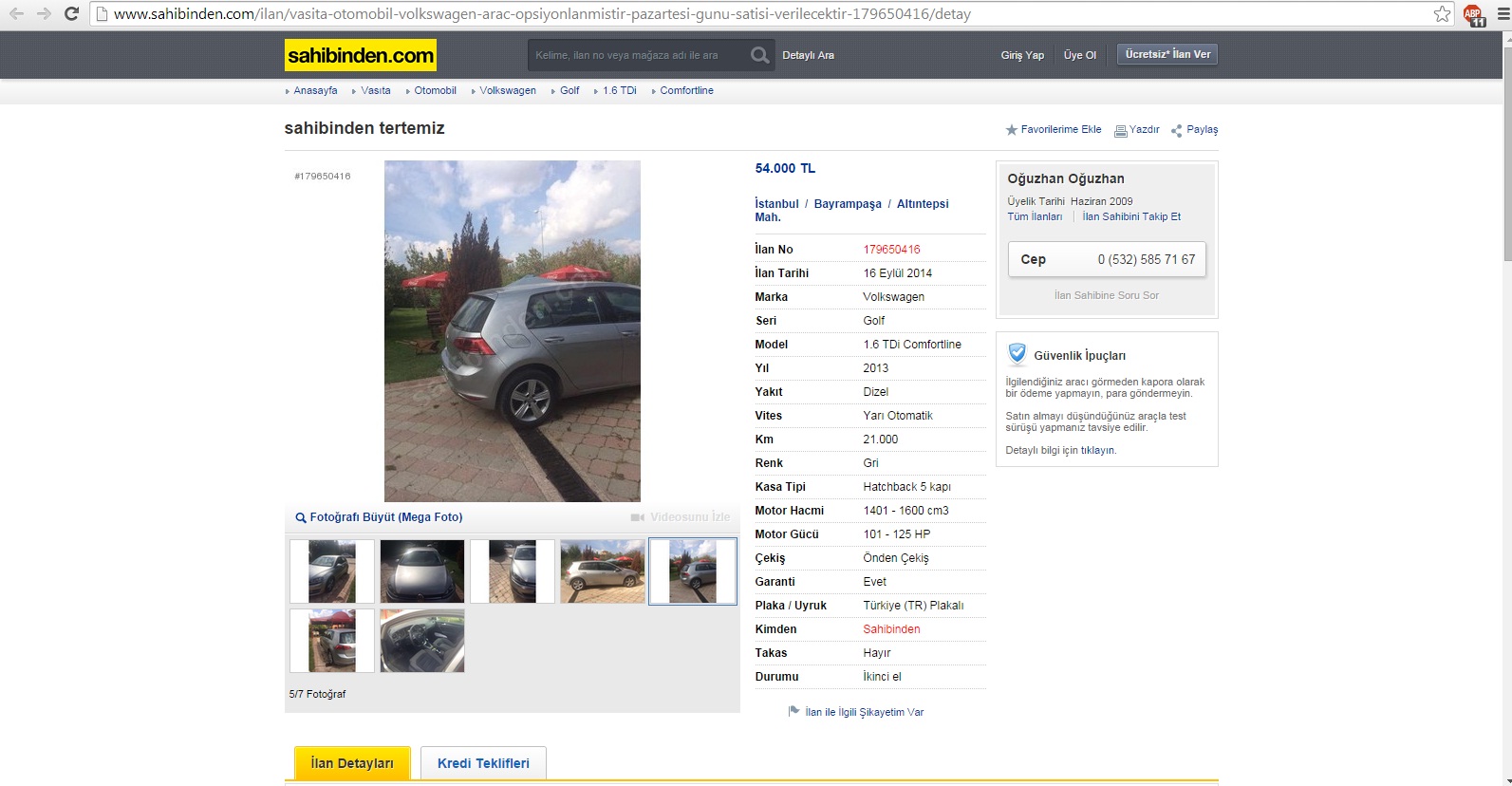Select fourth thumbnail showing car side view
This screenshot has width=1512, height=786.
[603, 571]
